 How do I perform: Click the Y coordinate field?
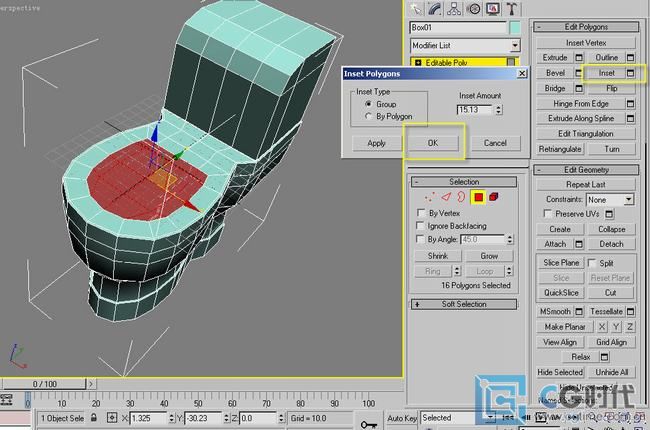coord(203,418)
